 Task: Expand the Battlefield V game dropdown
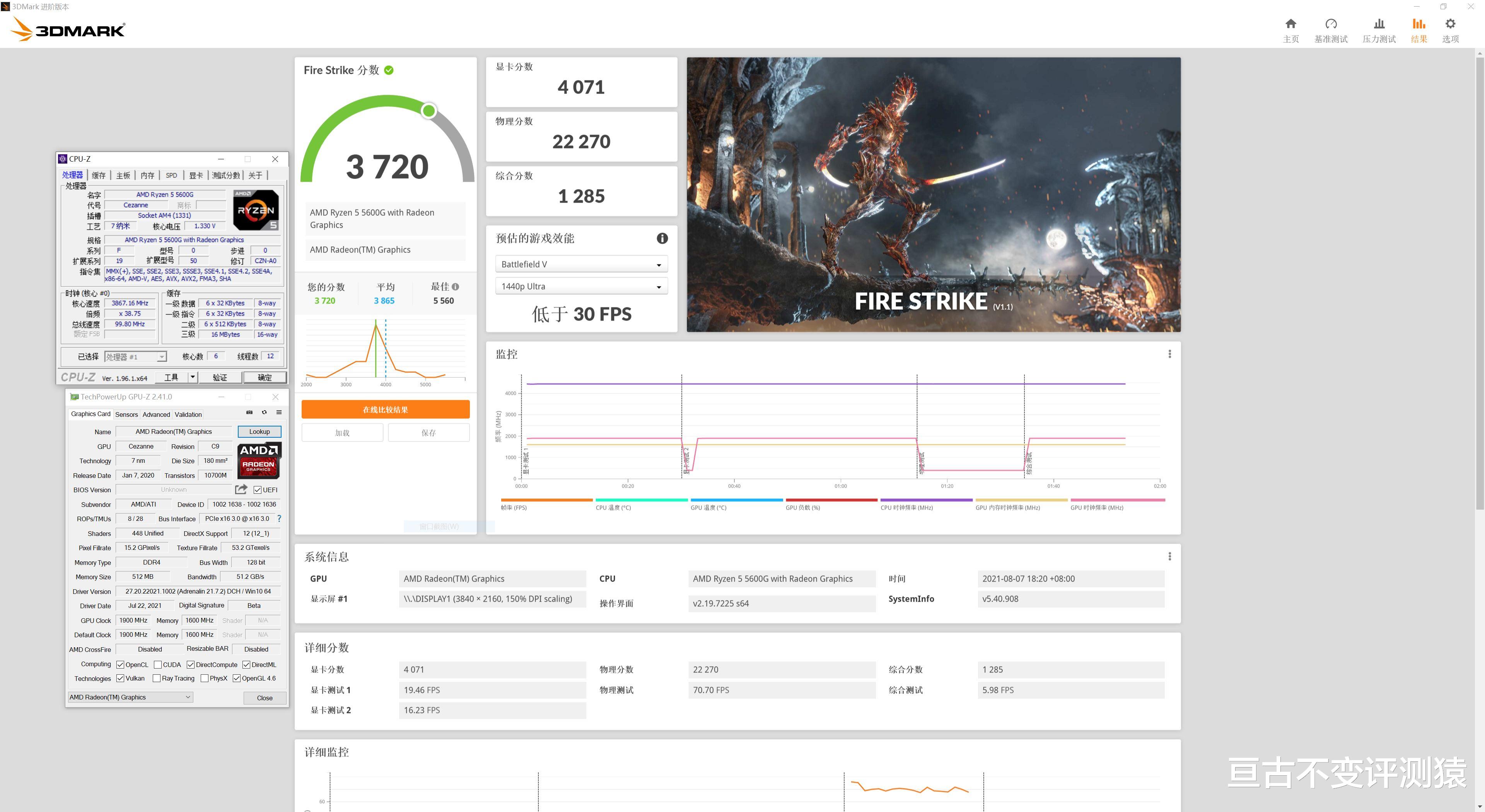pyautogui.click(x=580, y=264)
